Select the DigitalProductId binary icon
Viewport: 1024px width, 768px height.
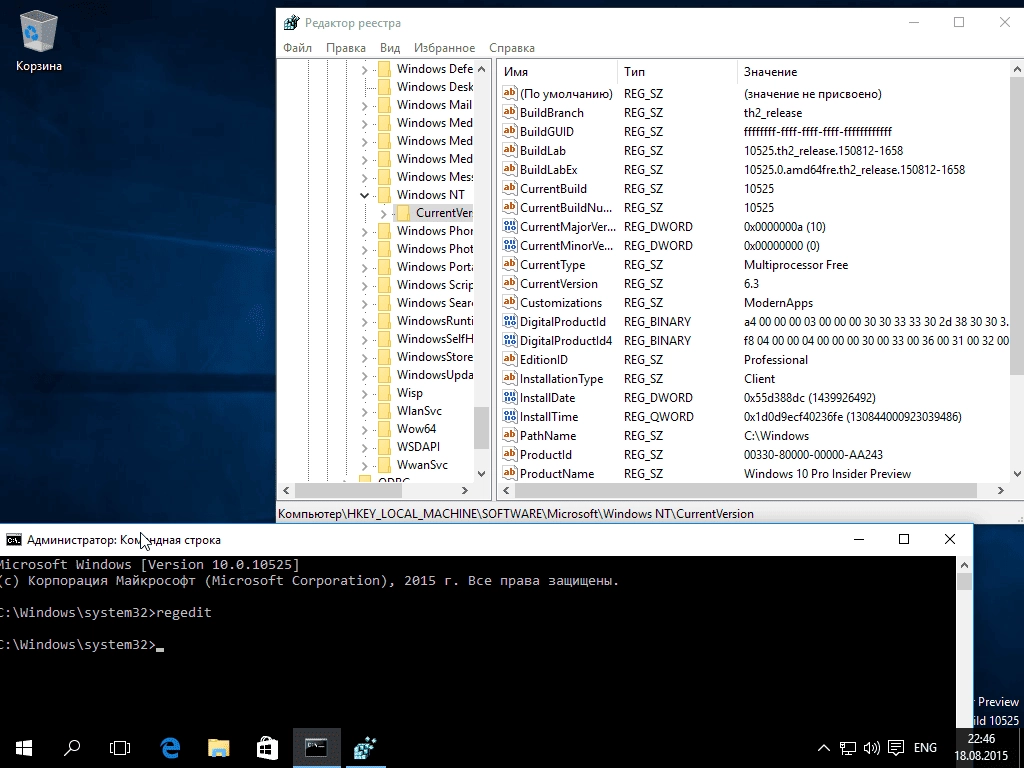(509, 321)
